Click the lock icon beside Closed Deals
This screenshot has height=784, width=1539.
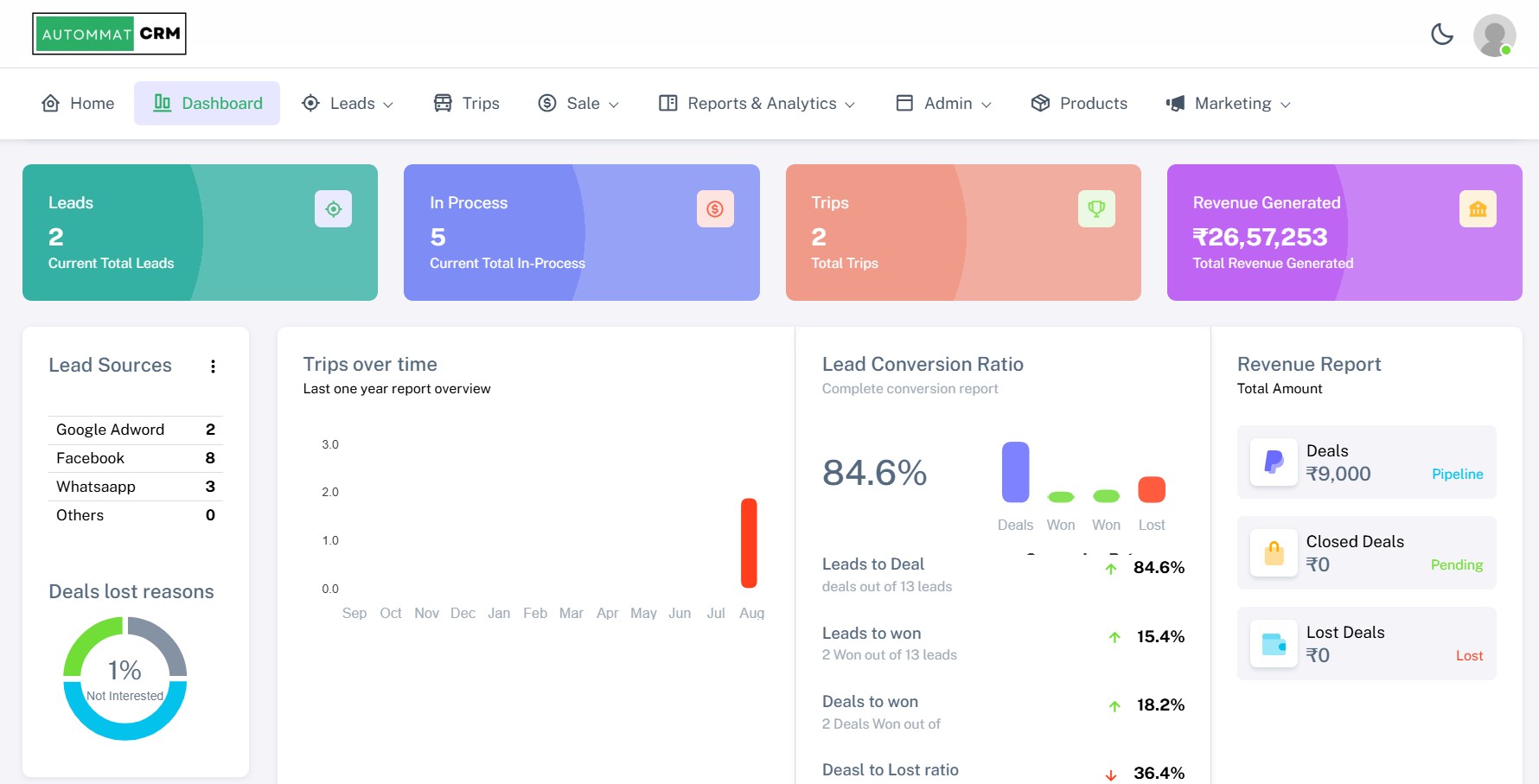point(1273,552)
